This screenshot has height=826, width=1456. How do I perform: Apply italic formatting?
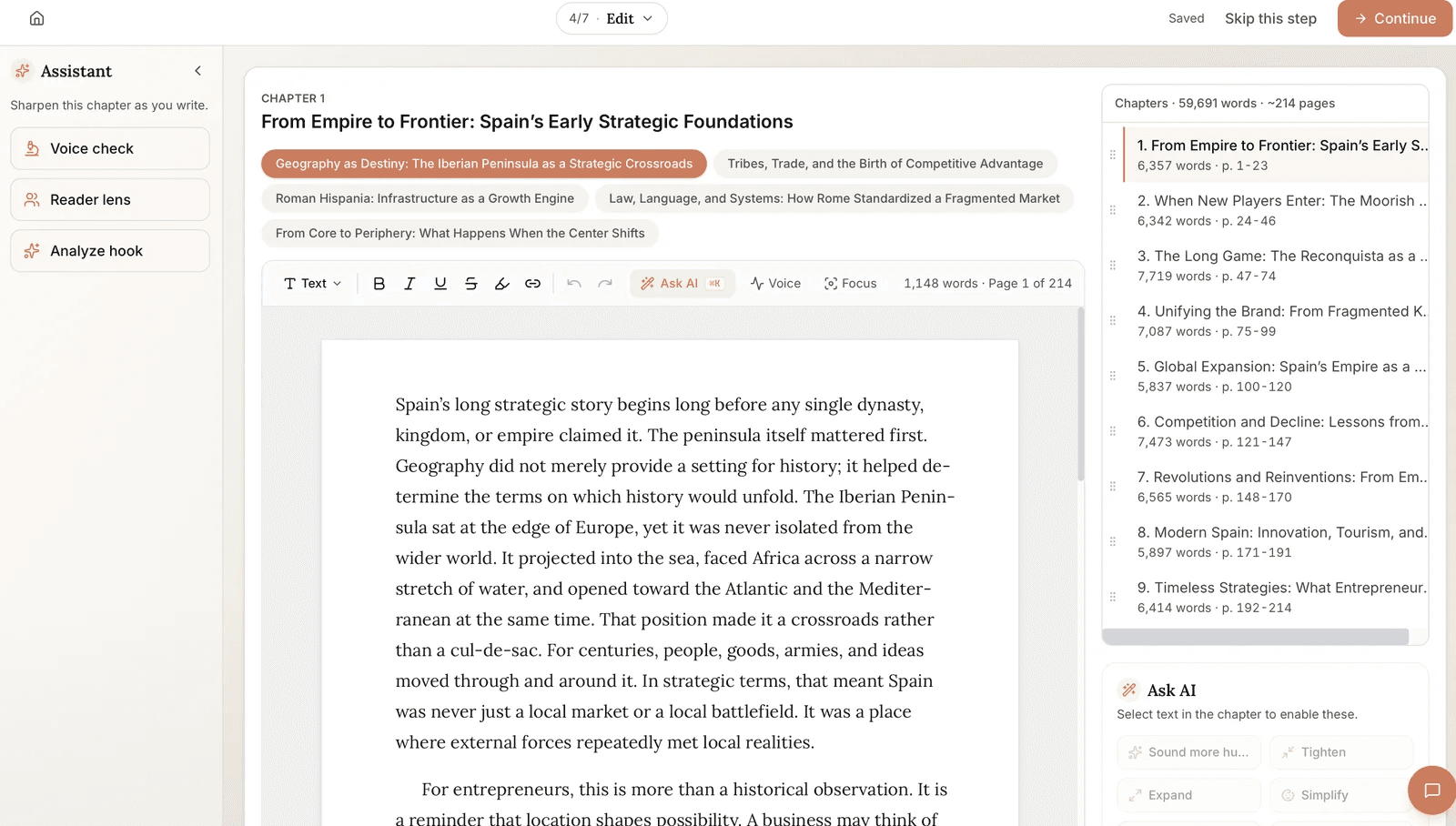[409, 284]
